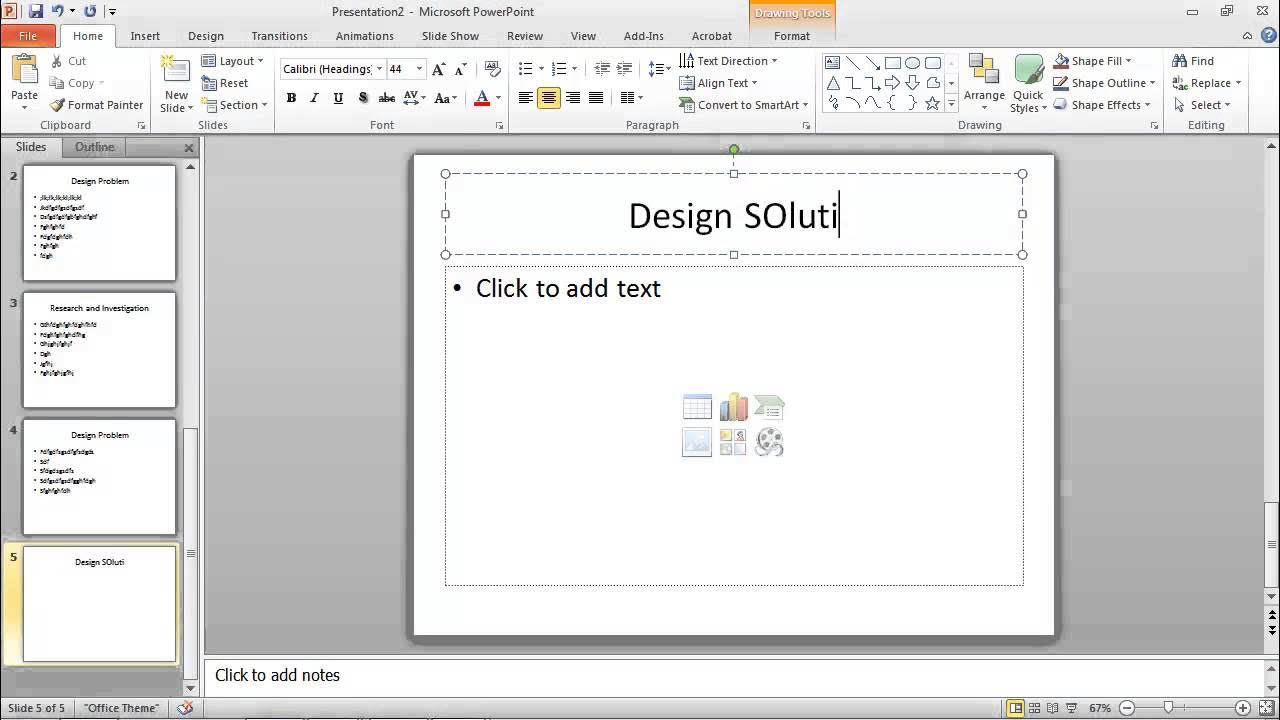Click the spell check status bar icon
Image resolution: width=1280 pixels, height=720 pixels.
click(x=185, y=708)
